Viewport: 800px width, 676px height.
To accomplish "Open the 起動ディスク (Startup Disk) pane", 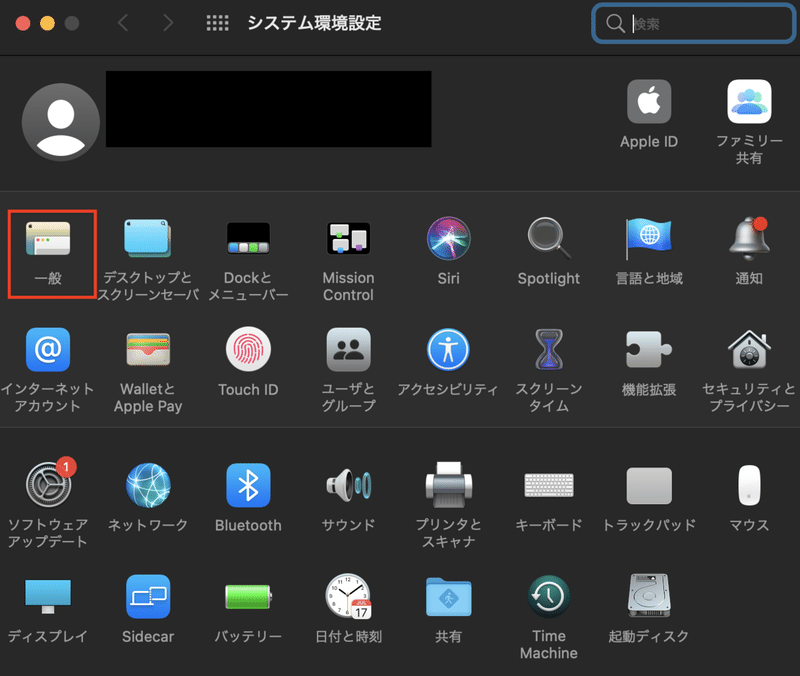I will (x=648, y=601).
